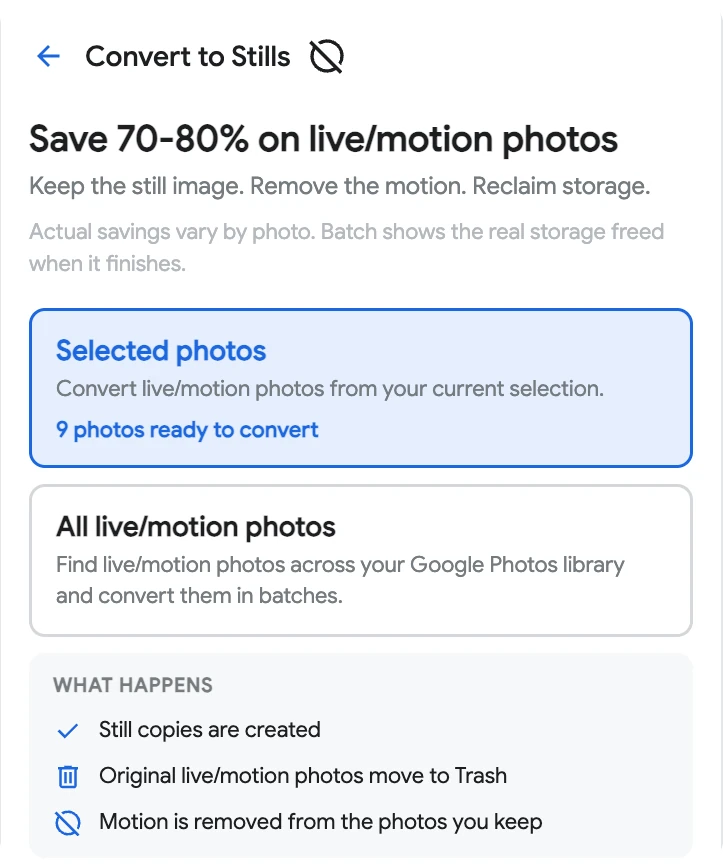Click Still copies are created text
Viewport: 723px width, 864px height.
pyautogui.click(x=209, y=730)
